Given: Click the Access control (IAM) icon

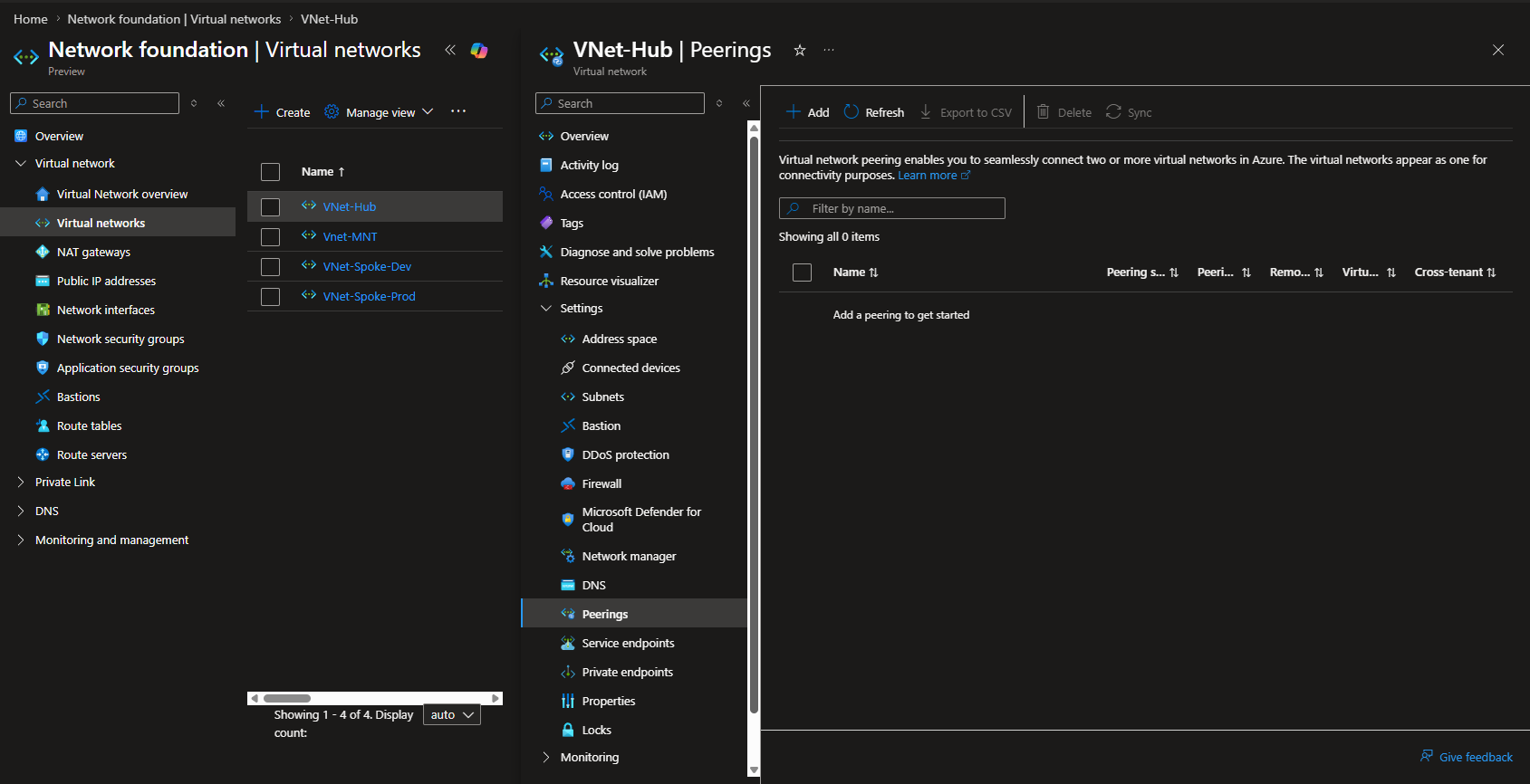Looking at the screenshot, I should [x=546, y=194].
